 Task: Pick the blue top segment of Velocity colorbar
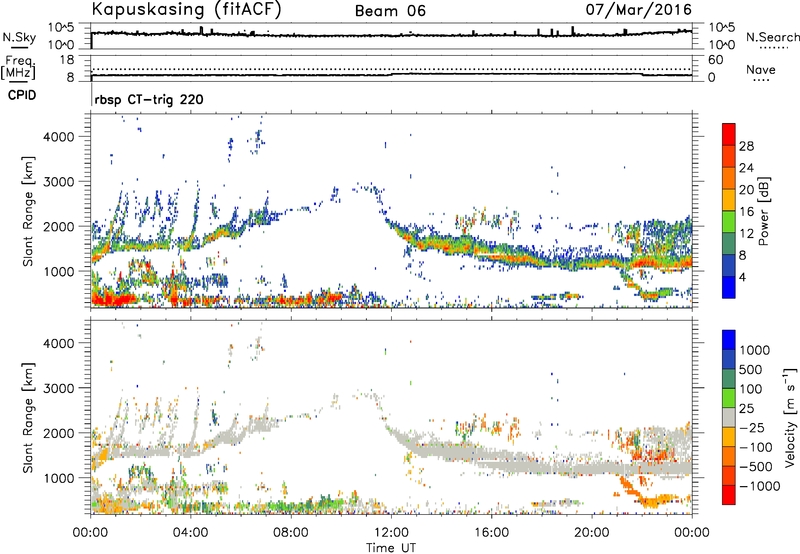729,340
